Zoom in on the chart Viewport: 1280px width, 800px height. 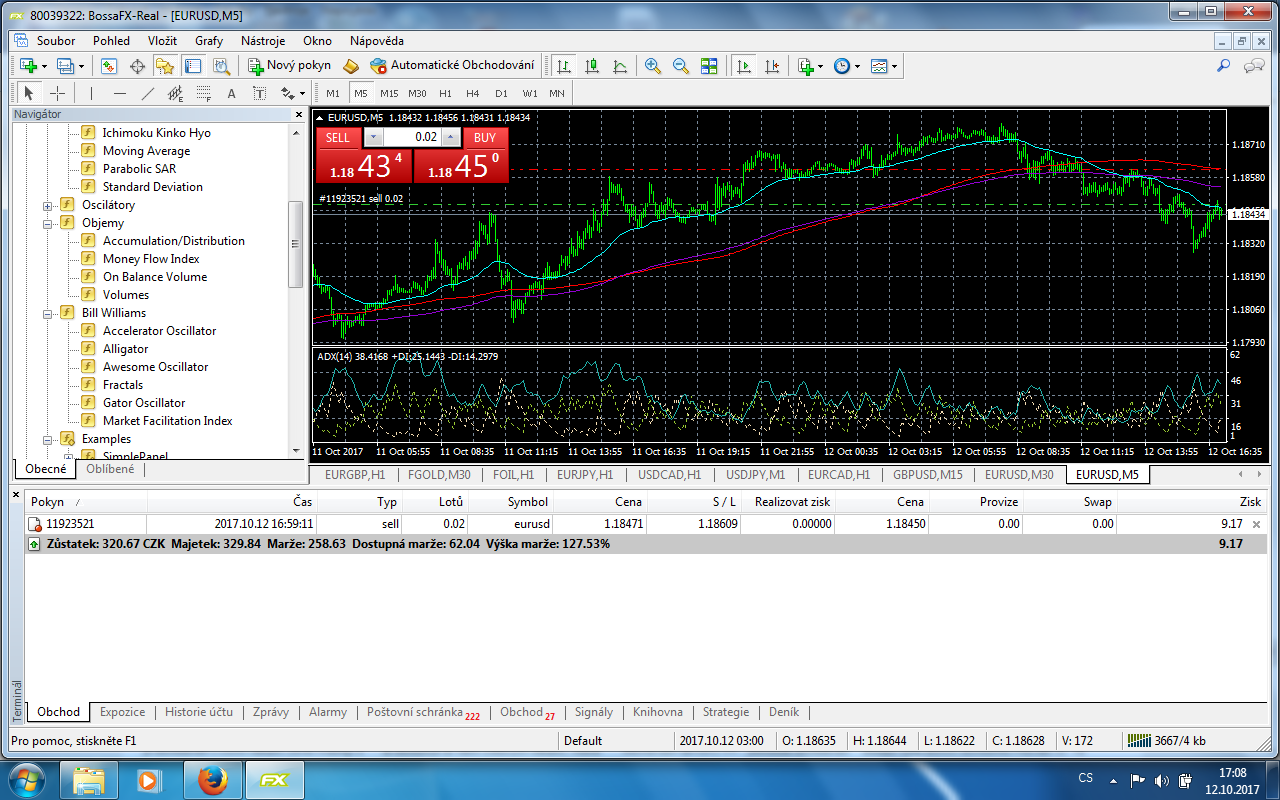pos(653,66)
